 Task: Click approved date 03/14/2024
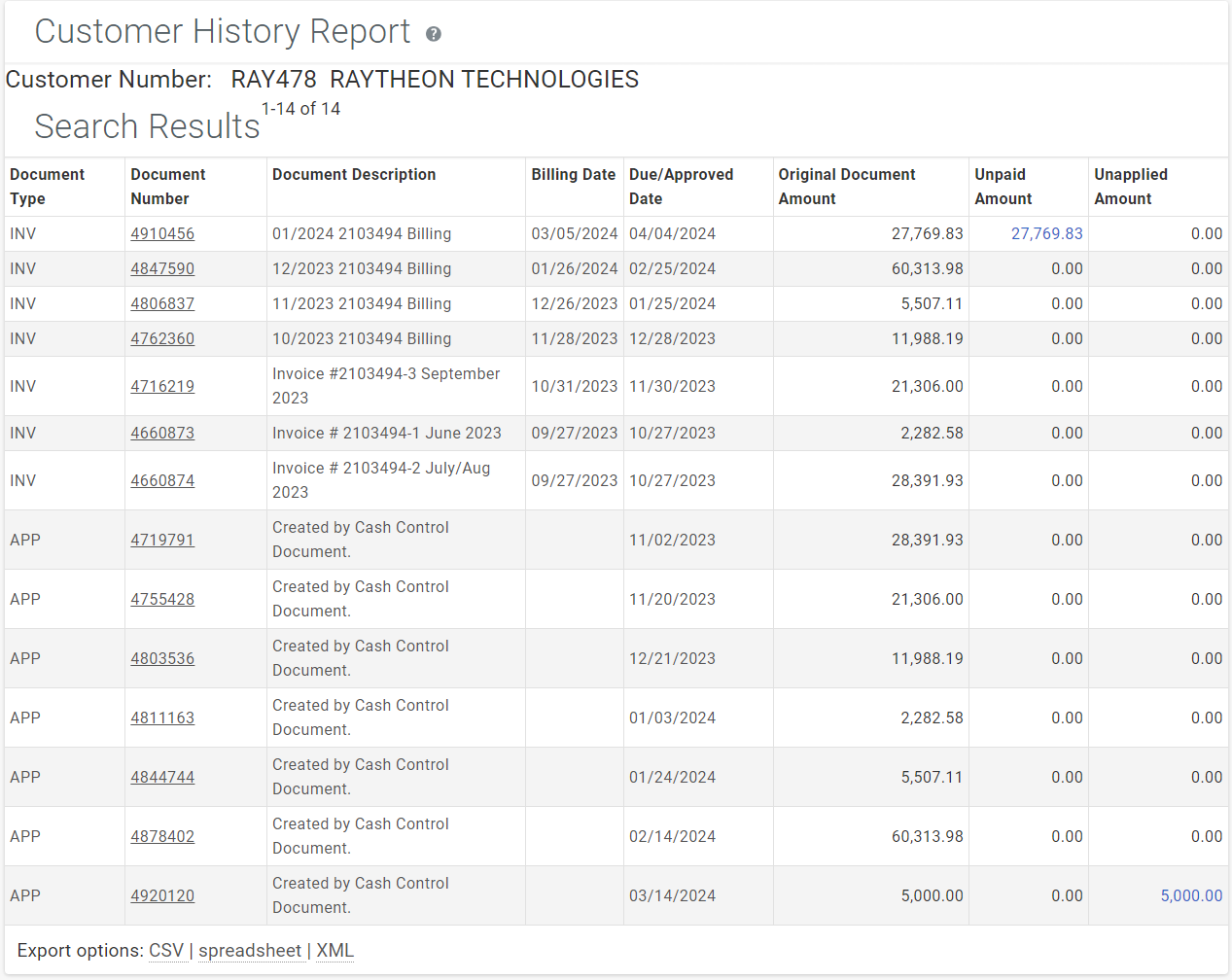click(672, 895)
